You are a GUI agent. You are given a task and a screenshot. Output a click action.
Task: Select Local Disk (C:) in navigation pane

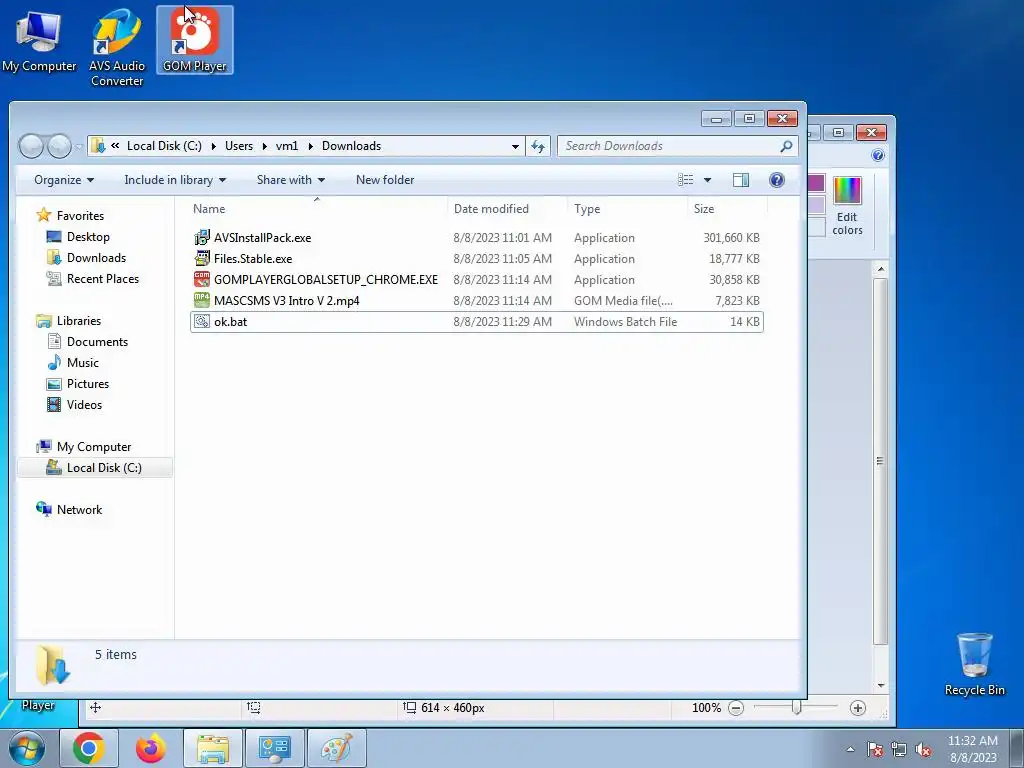pos(95,468)
